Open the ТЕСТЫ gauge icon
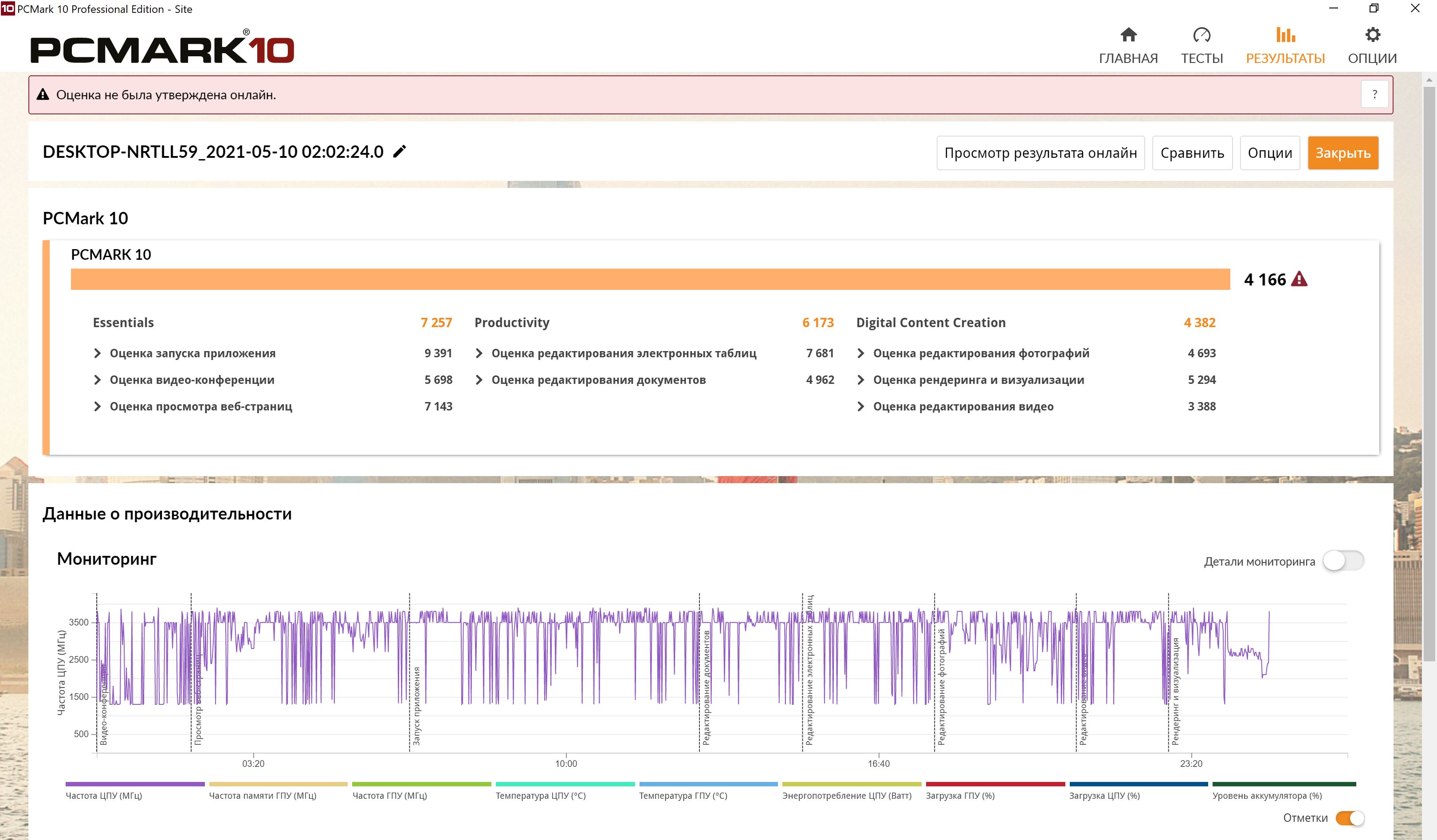1437x840 pixels. pyautogui.click(x=1201, y=35)
